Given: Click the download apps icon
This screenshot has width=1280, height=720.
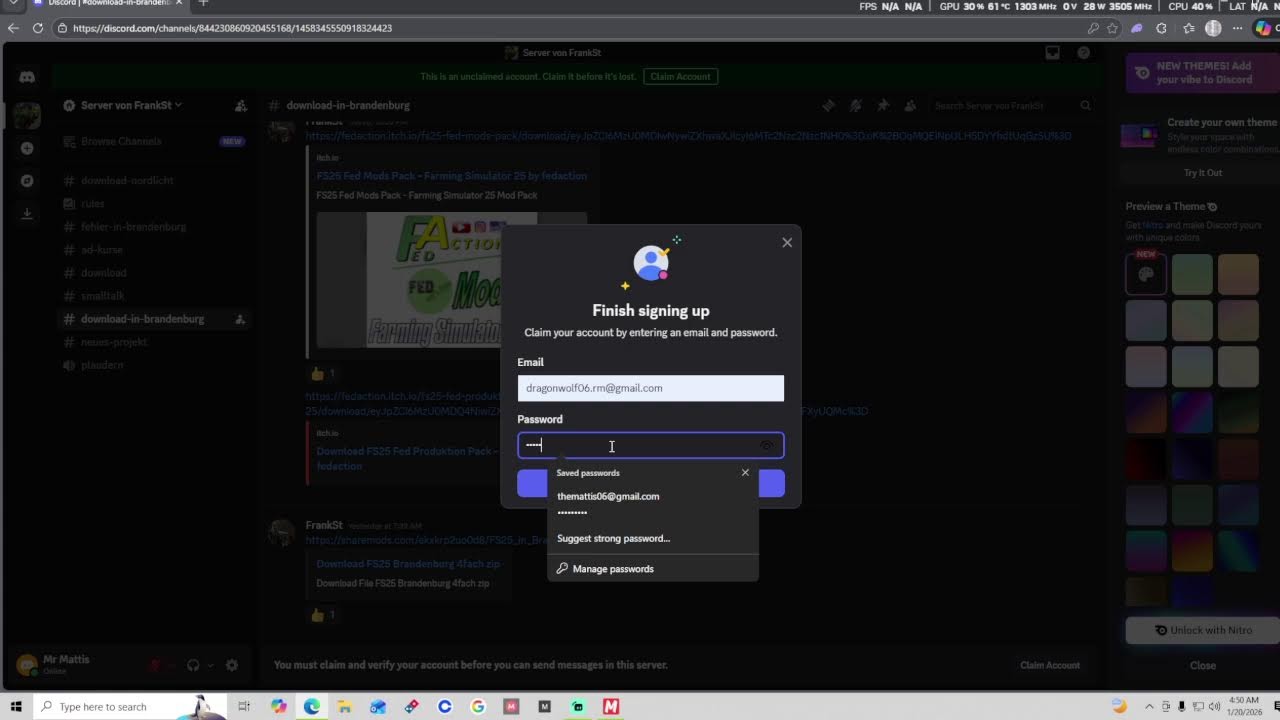Looking at the screenshot, I should 27,213.
